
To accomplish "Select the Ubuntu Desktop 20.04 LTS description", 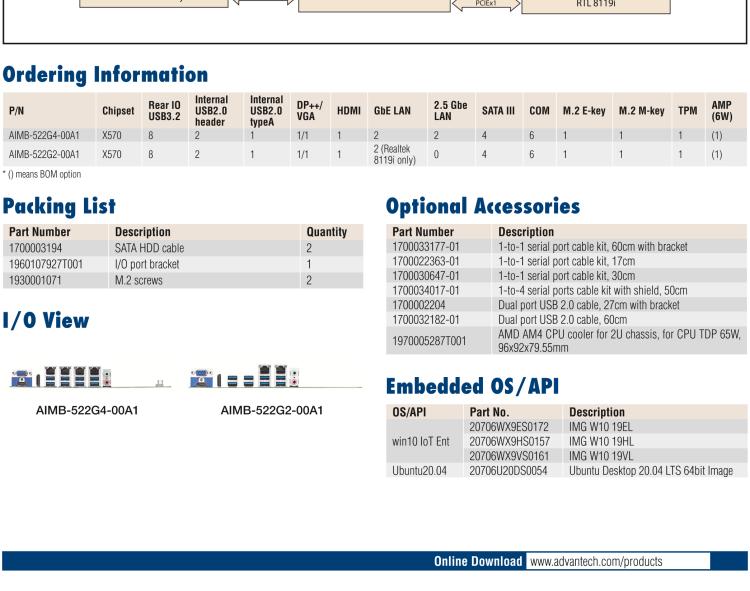I will (651, 471).
